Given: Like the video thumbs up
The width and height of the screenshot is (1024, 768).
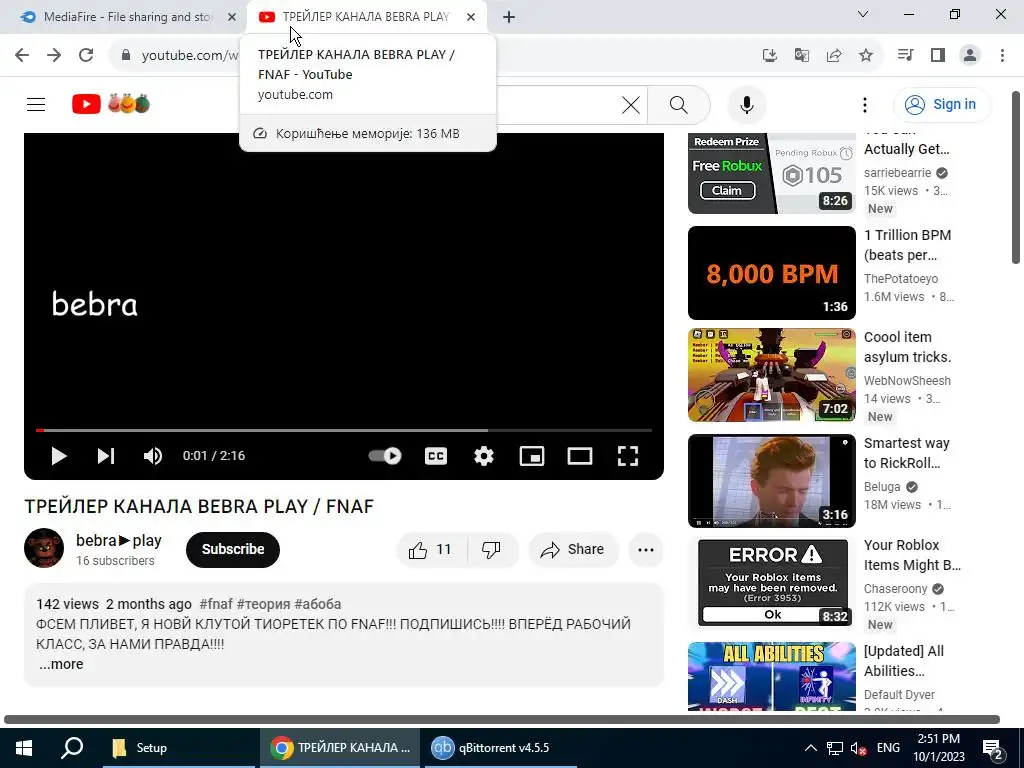Looking at the screenshot, I should [x=430, y=550].
